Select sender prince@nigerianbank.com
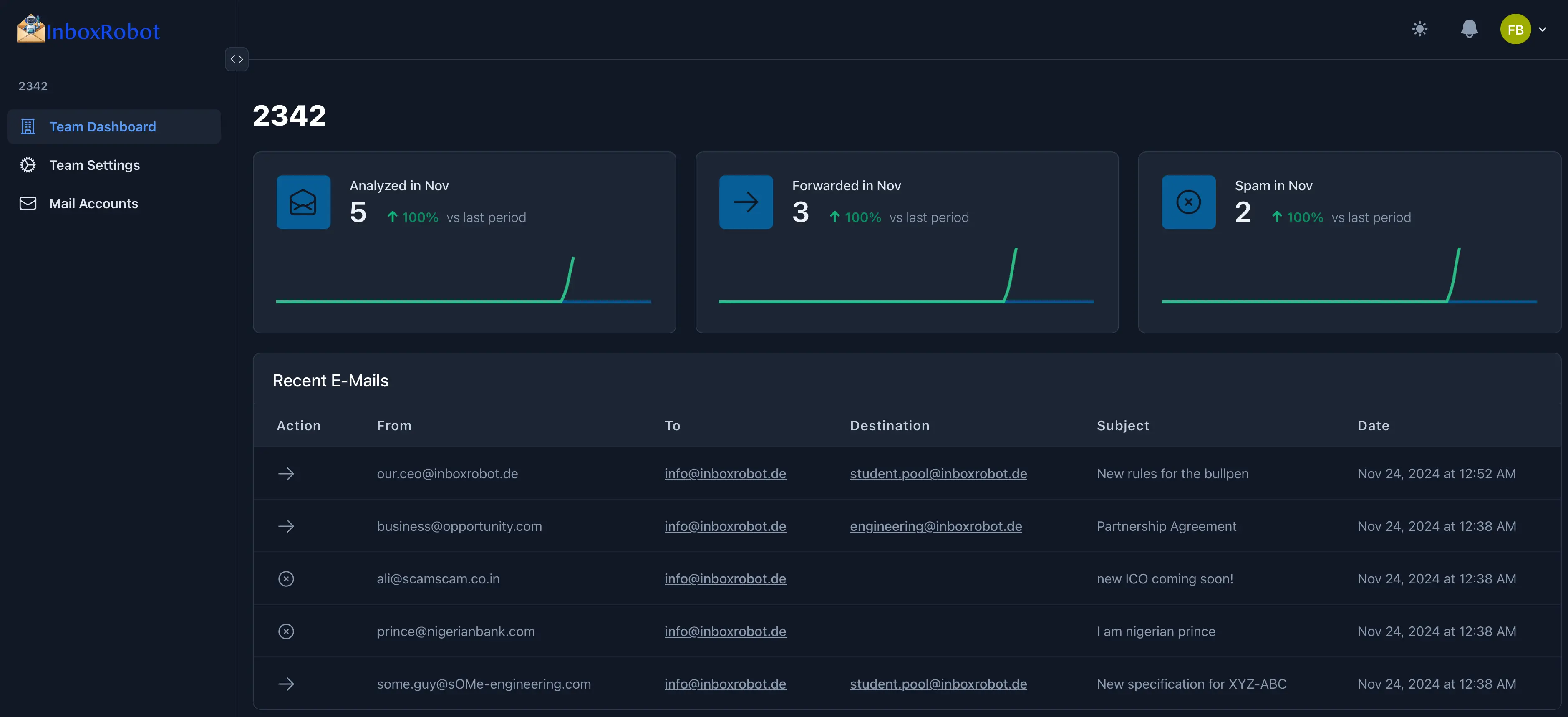Image resolution: width=1568 pixels, height=717 pixels. pos(455,631)
